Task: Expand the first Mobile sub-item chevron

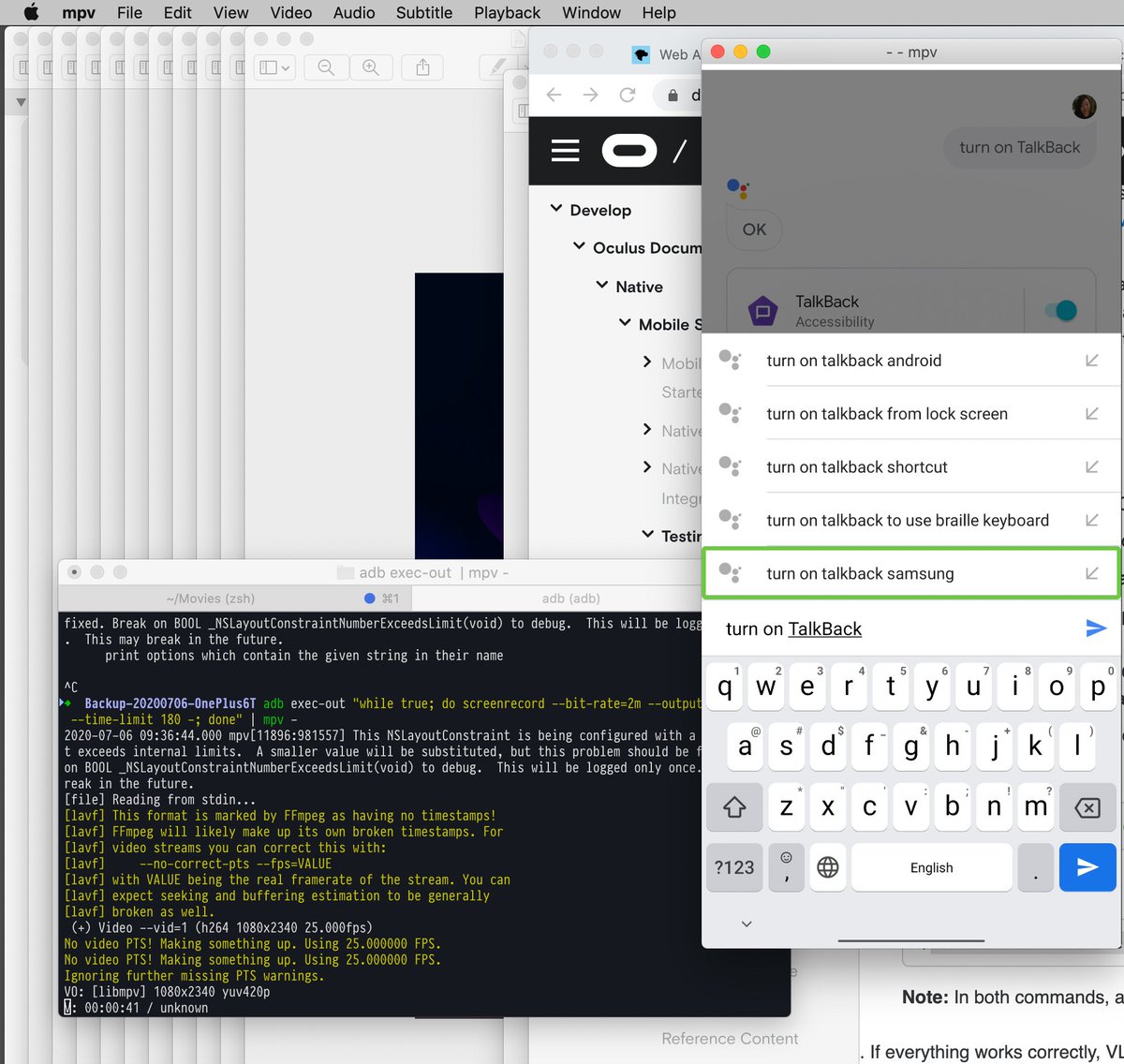Action: click(x=647, y=362)
